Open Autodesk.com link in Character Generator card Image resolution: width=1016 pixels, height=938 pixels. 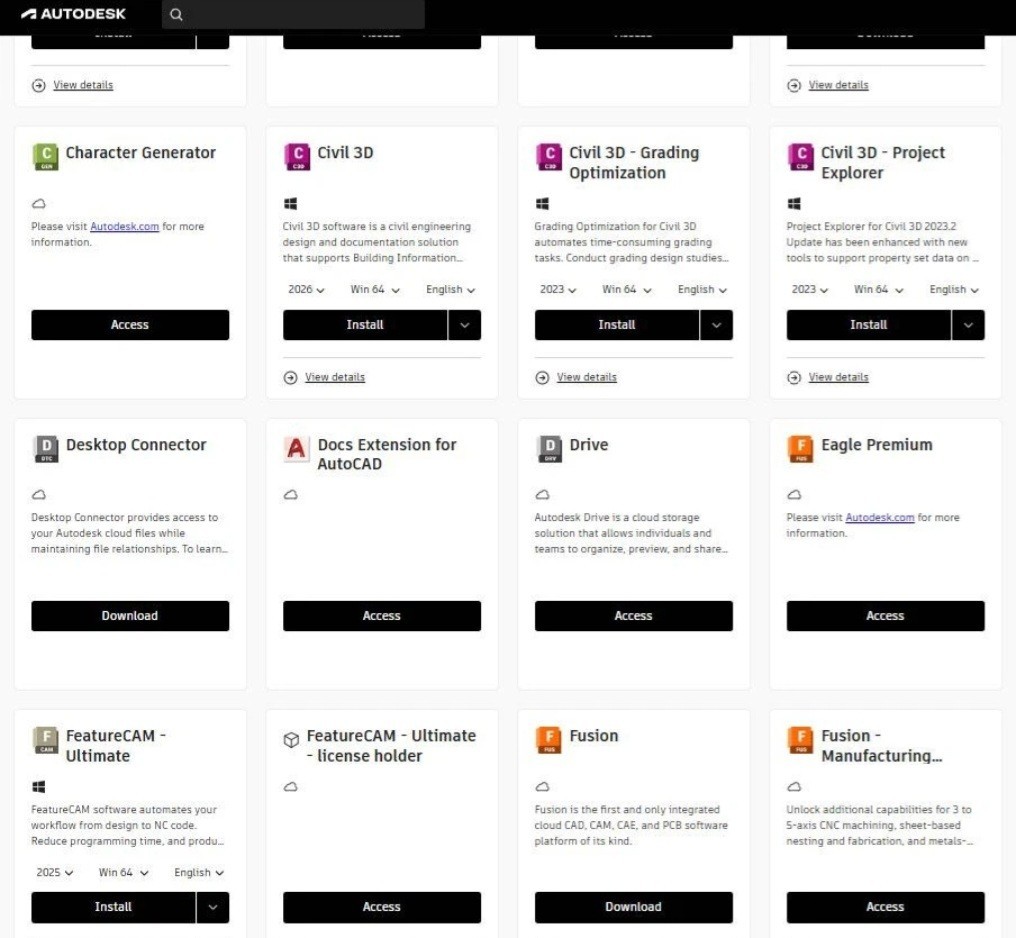(125, 227)
